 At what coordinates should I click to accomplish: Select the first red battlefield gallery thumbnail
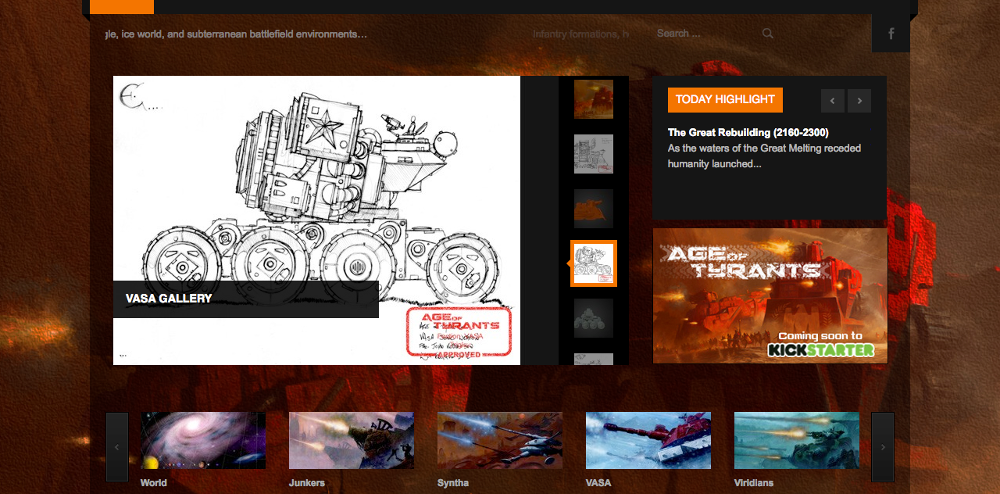pyautogui.click(x=593, y=99)
